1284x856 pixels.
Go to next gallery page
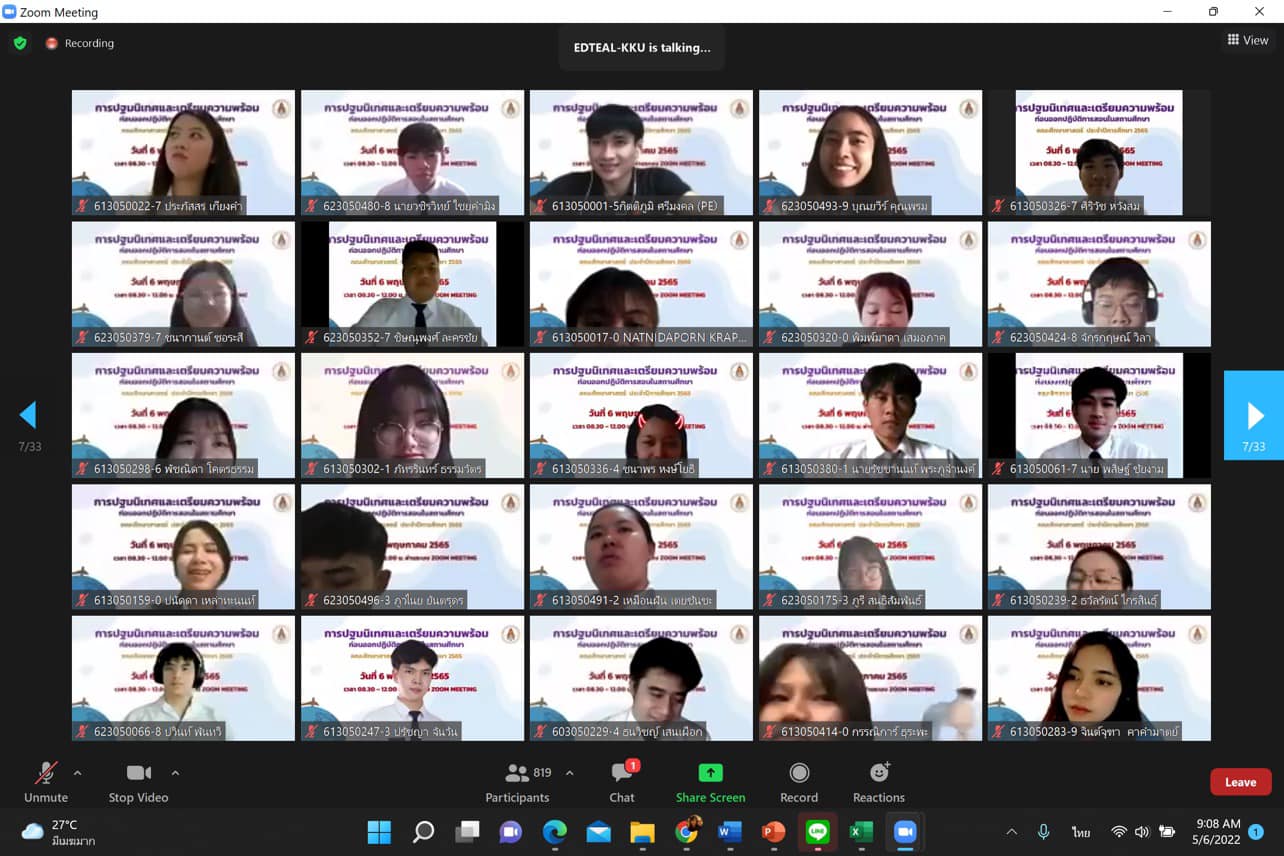pyautogui.click(x=1254, y=415)
